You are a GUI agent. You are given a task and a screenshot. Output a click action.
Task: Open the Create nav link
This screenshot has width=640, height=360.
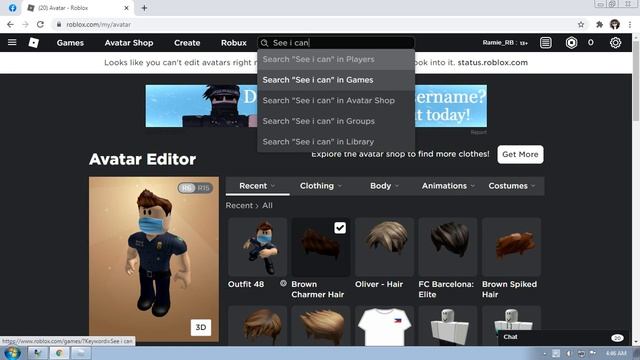tap(187, 43)
